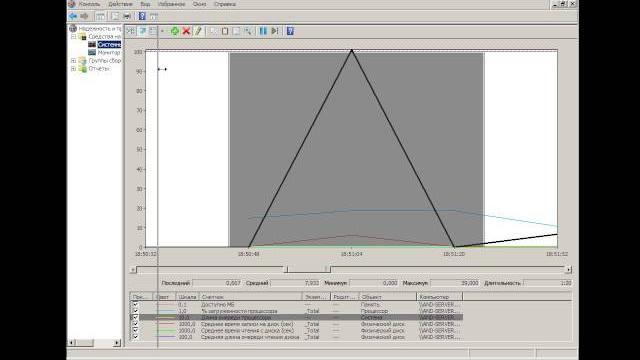Open the graph type dropdown arrow
The image size is (640, 360).
(162, 31)
